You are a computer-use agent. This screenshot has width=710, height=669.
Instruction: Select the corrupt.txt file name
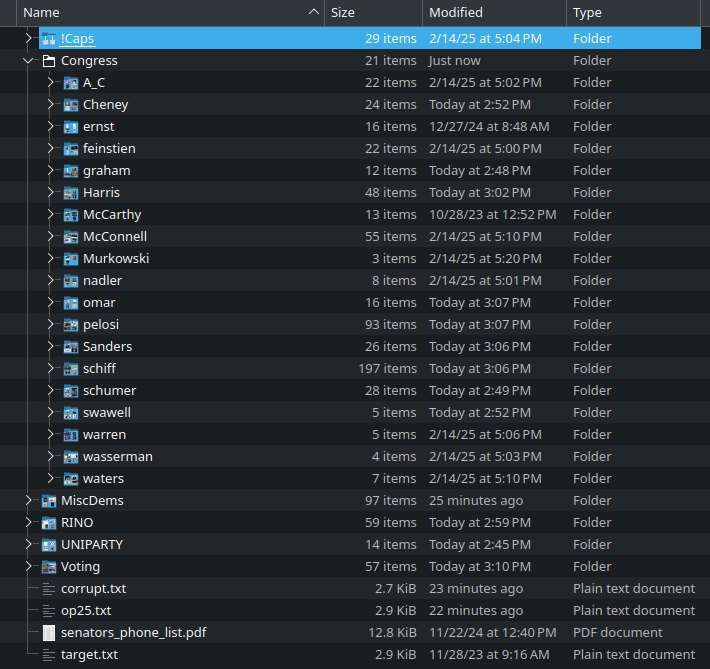tap(94, 589)
